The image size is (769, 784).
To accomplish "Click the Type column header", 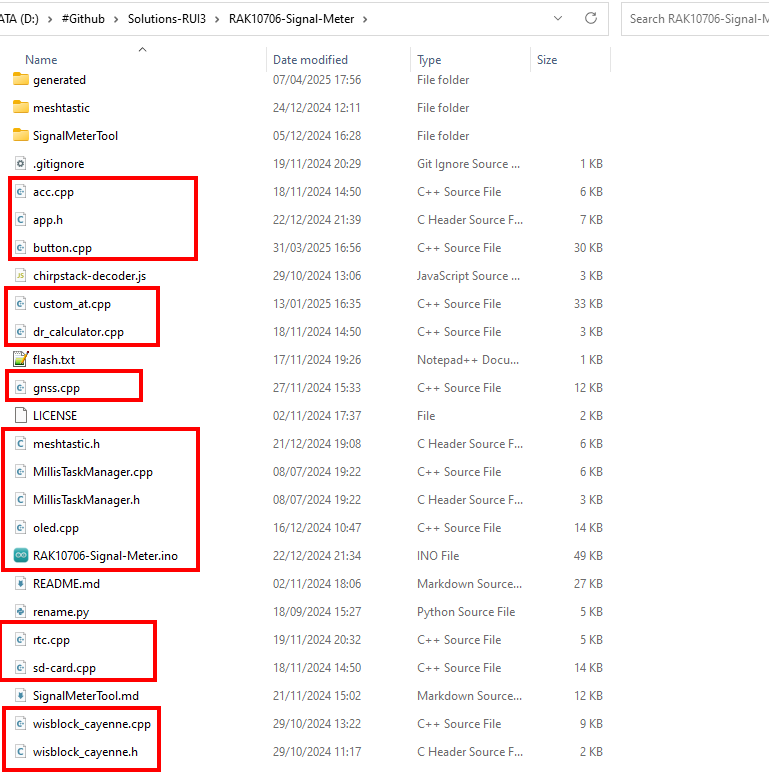I will 429,60.
